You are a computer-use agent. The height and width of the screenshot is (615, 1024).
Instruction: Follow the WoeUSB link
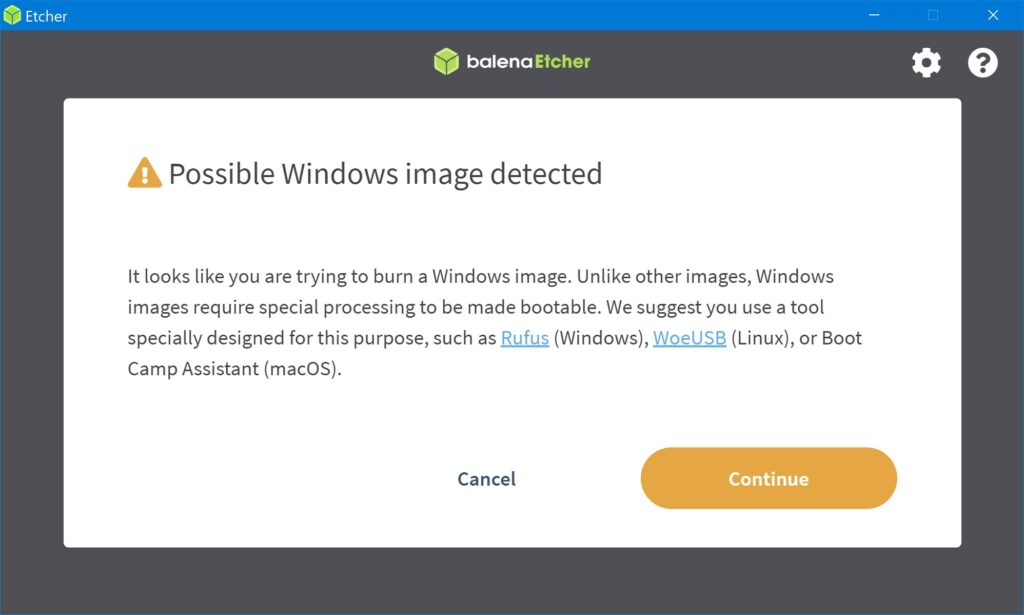tap(689, 338)
